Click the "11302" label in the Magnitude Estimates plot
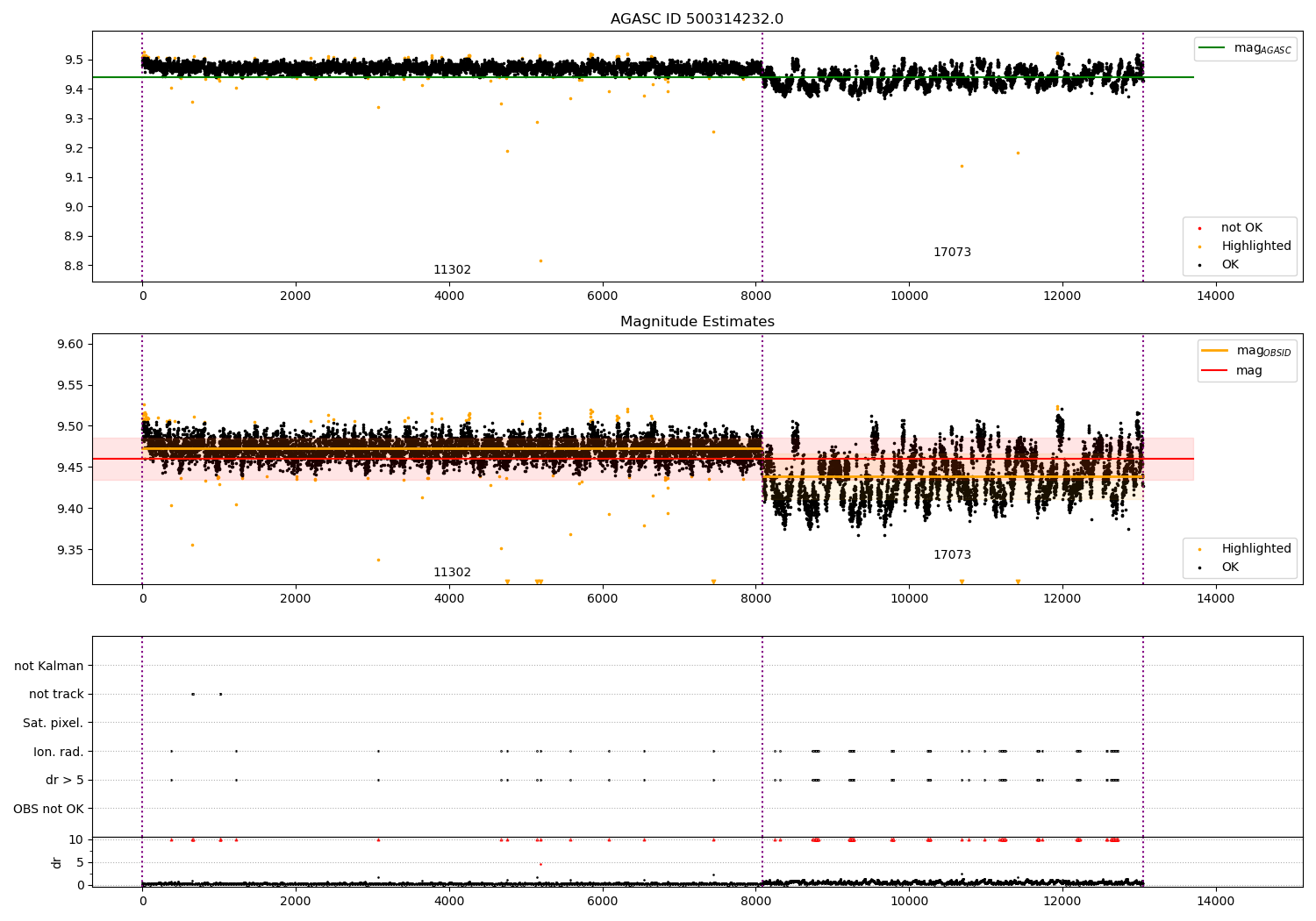Screen dimensions: 1316x921 pos(452,573)
